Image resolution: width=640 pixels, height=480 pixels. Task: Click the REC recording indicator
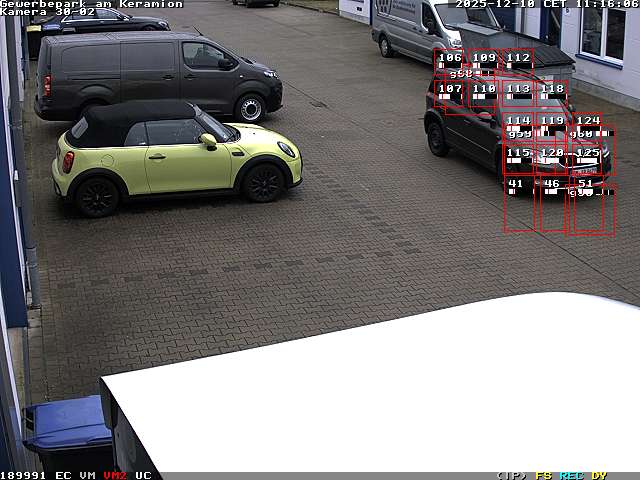pos(571,475)
